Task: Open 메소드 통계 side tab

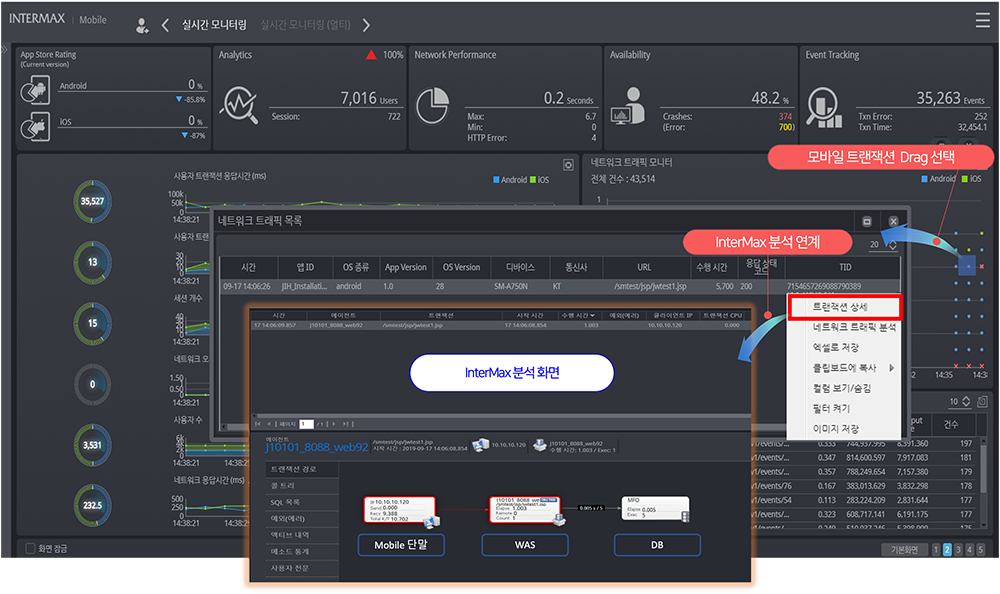Action: pos(302,552)
